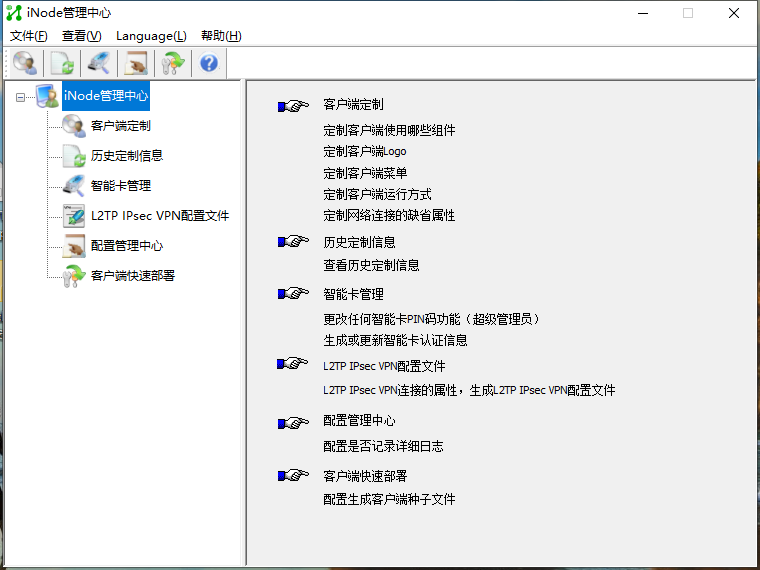
Task: Select 历史定制信息 in the tree
Action: [x=127, y=156]
